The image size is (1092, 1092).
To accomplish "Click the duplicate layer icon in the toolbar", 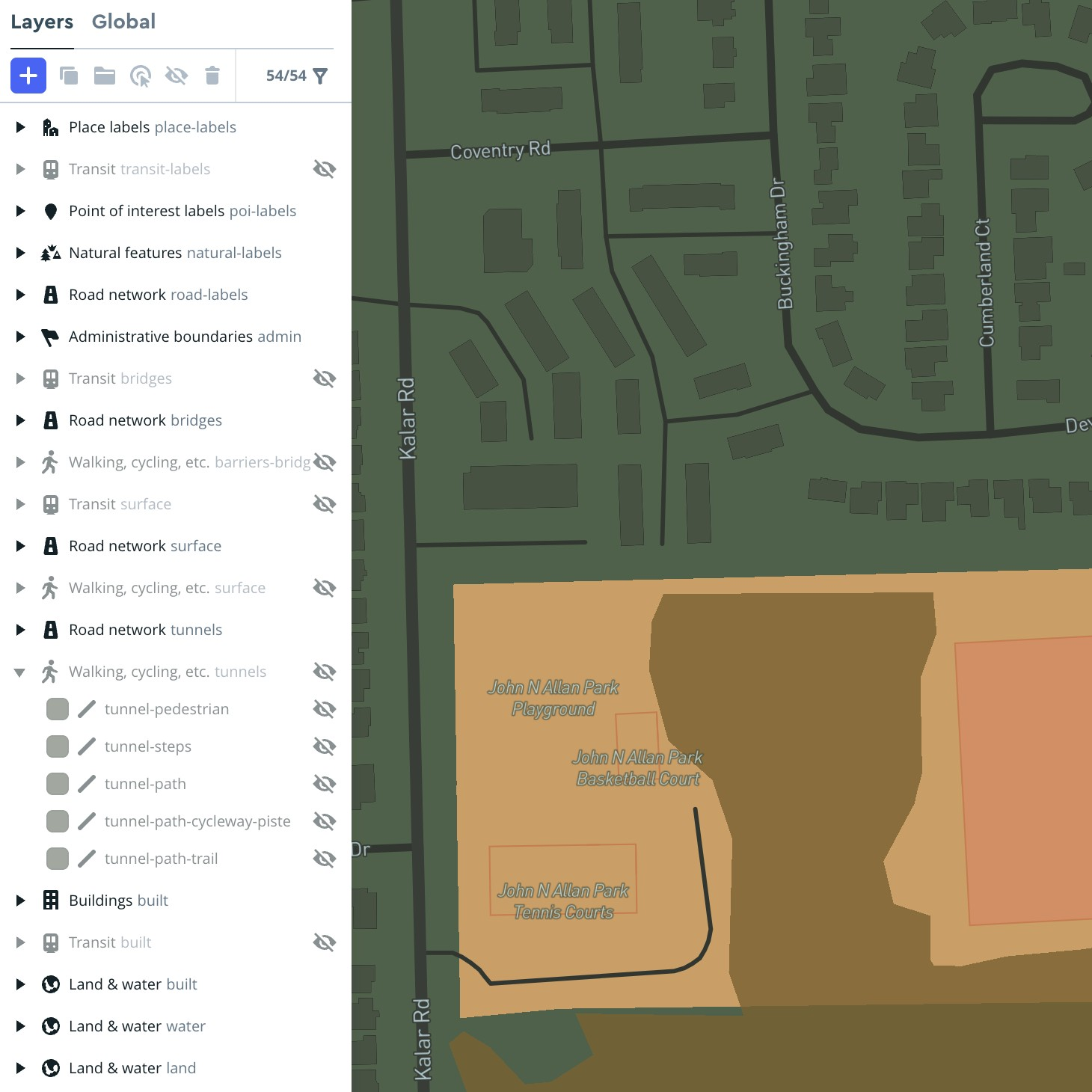I will [x=69, y=76].
